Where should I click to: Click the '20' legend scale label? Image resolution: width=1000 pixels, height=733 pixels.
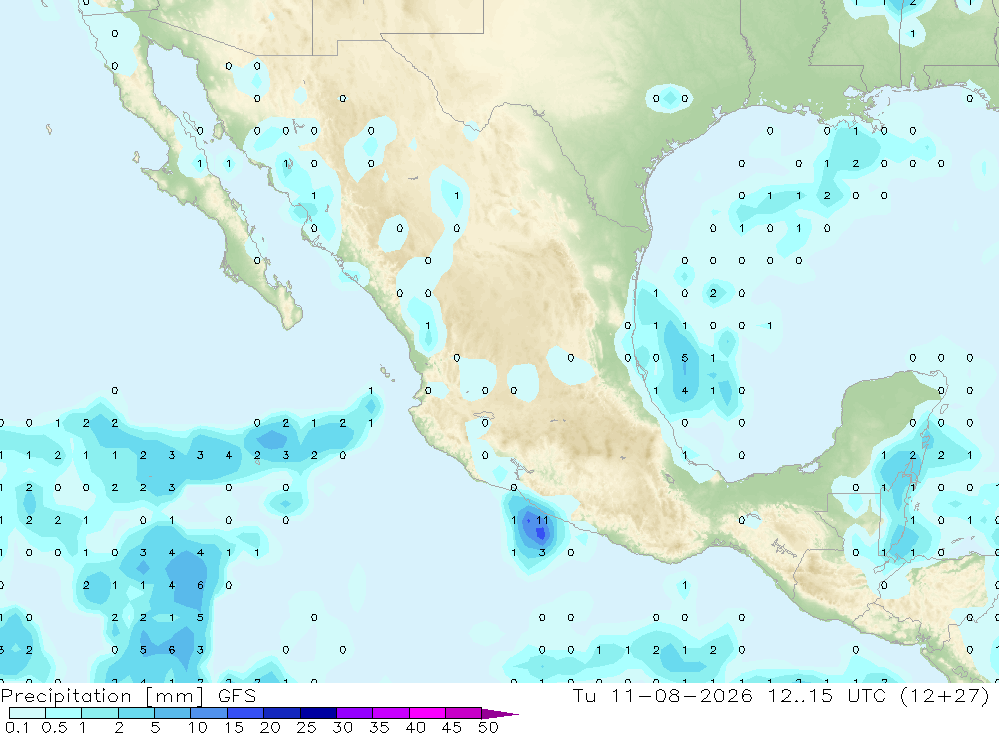pos(270,727)
